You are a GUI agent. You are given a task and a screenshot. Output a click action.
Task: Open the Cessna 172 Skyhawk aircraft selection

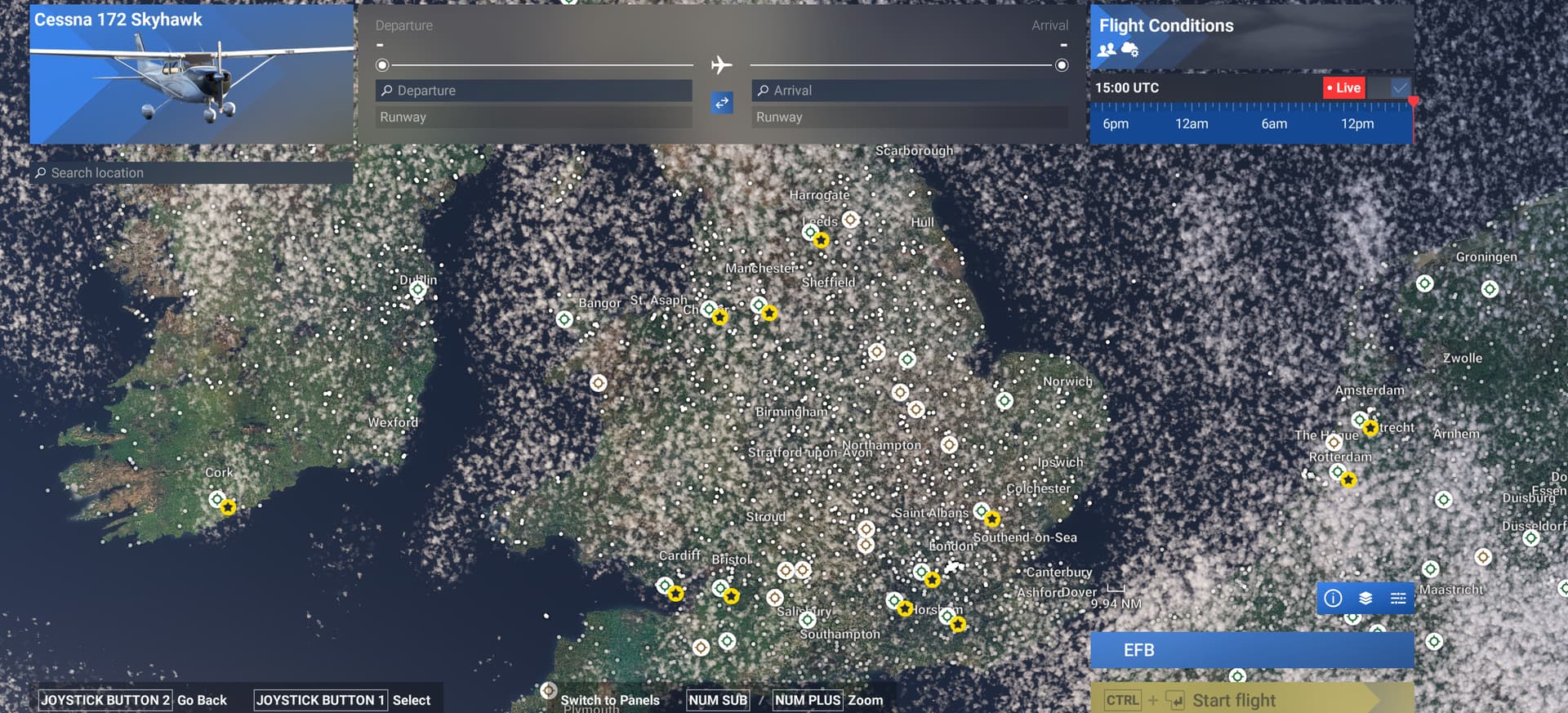pyautogui.click(x=192, y=75)
